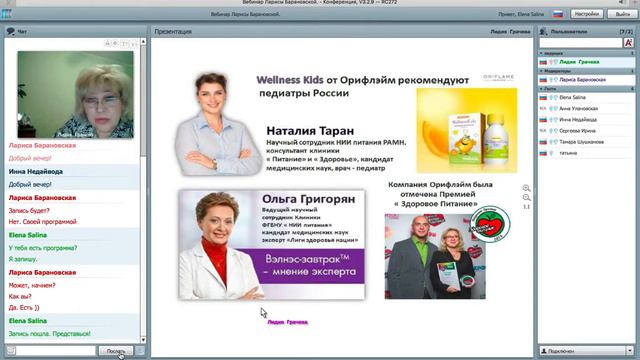Reset presentation zoom to 1:1
The width and height of the screenshot is (640, 360).
pyautogui.click(x=527, y=207)
